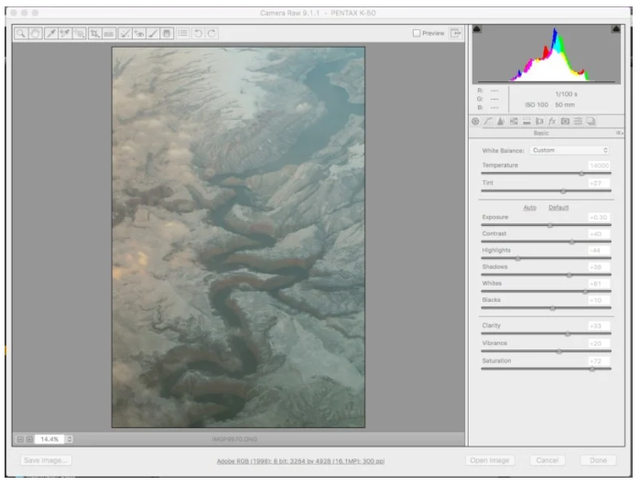This screenshot has height=485, width=640.
Task: Open the Tone Curve panel tab
Action: tap(488, 121)
